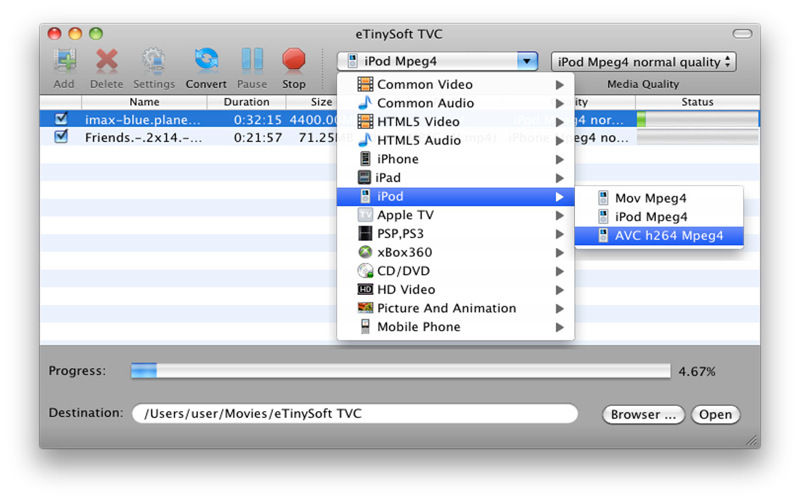
Task: Pause the conversion using Pause icon
Action: click(252, 62)
